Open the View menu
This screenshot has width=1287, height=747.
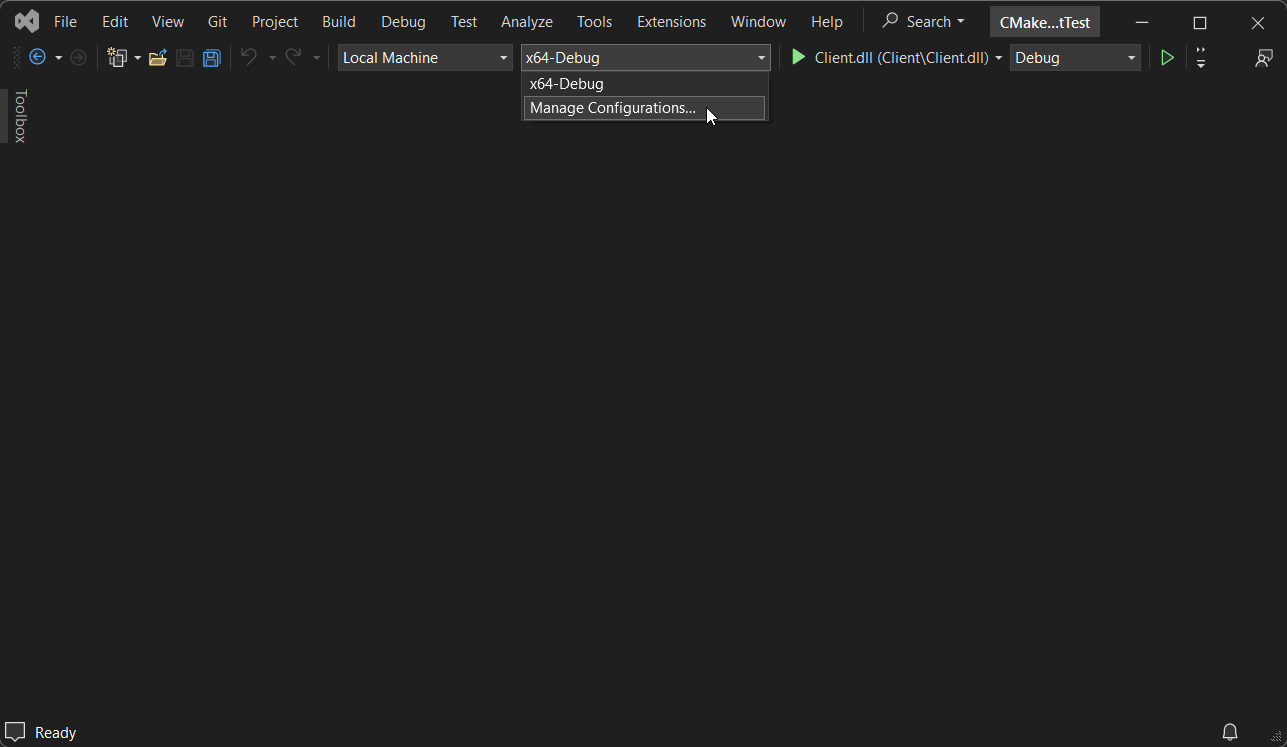[x=168, y=21]
